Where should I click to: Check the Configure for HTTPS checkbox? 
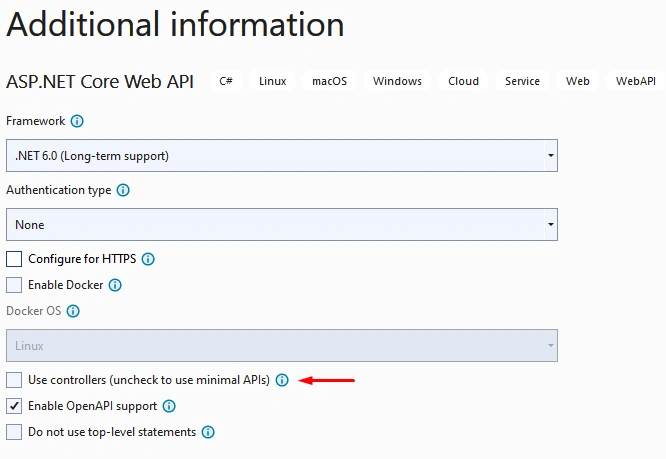coord(14,259)
